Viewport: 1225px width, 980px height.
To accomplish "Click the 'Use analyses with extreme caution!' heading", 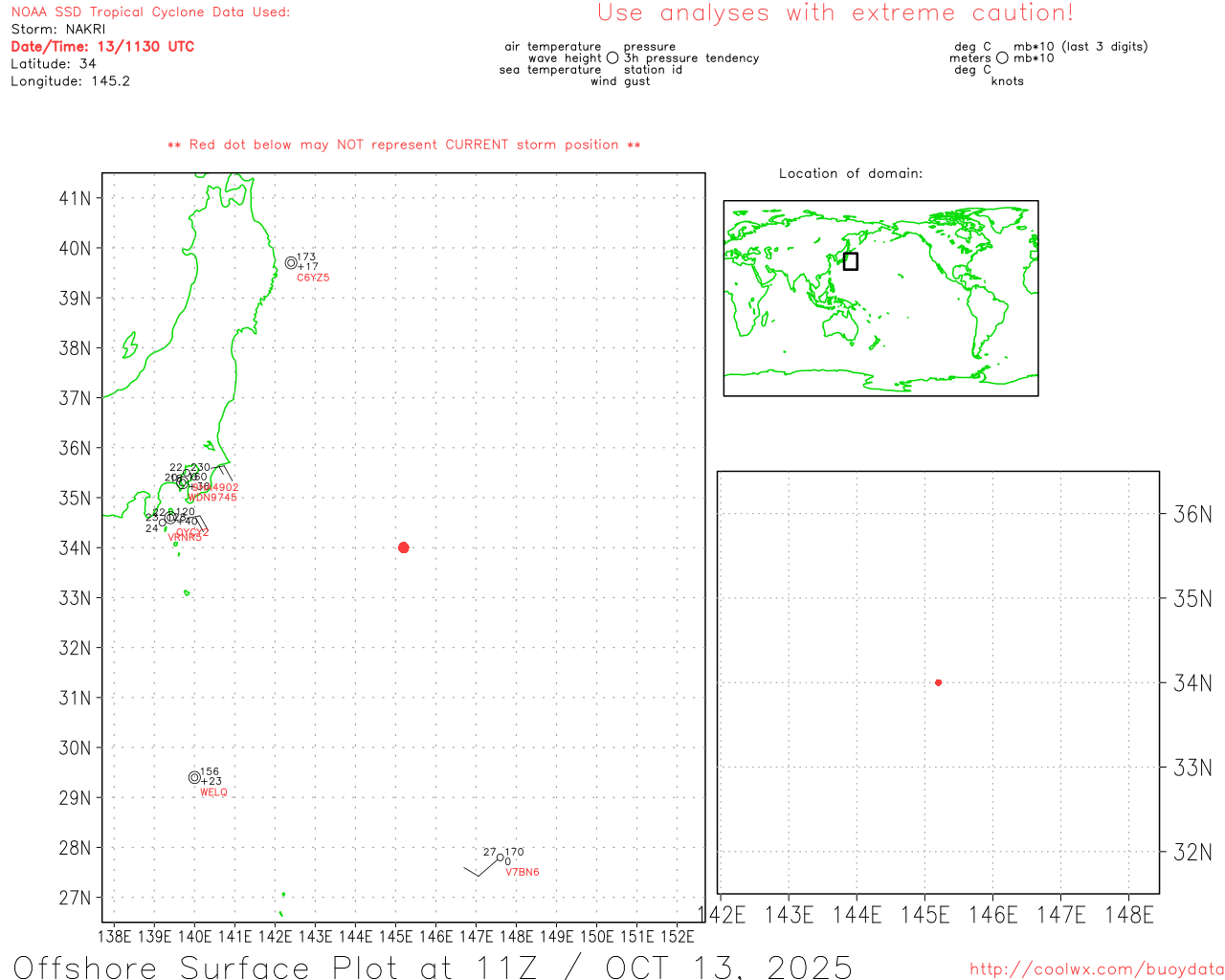I will click(x=835, y=13).
